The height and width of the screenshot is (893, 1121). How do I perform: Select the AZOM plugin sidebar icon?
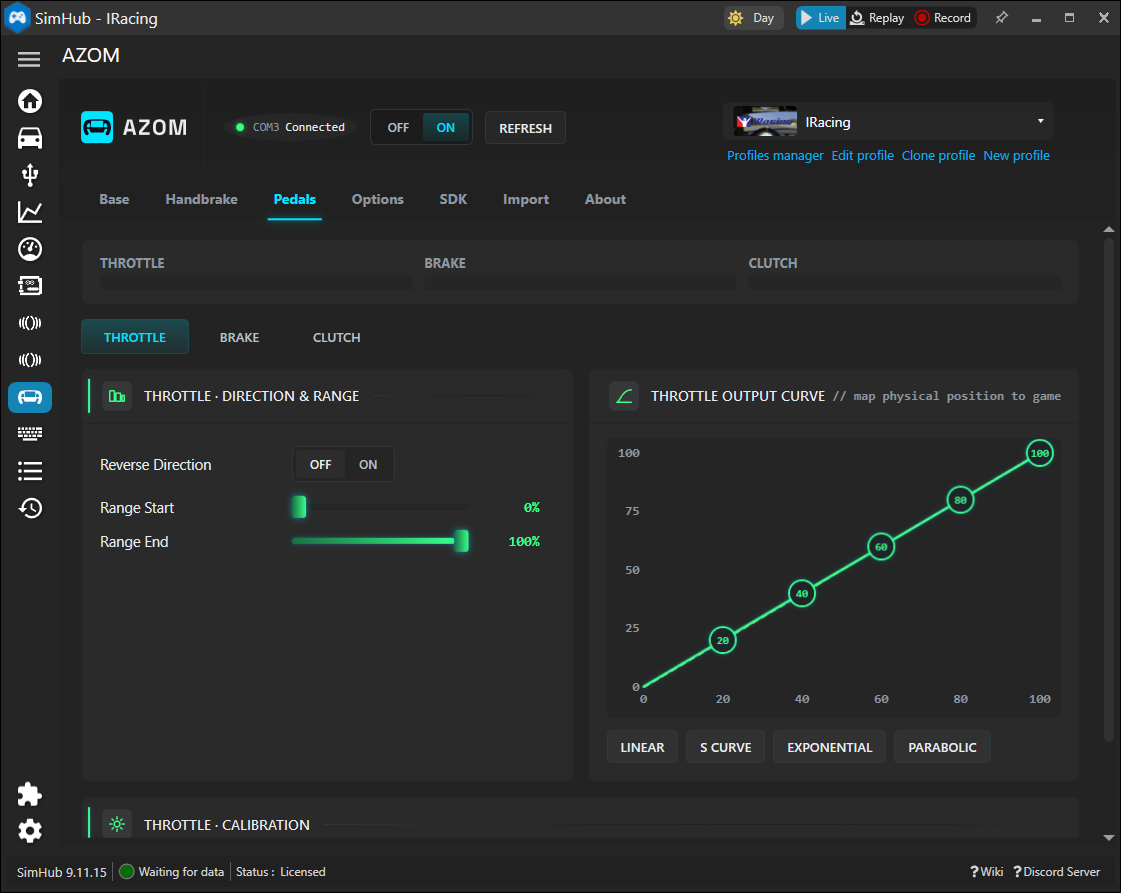tap(29, 397)
